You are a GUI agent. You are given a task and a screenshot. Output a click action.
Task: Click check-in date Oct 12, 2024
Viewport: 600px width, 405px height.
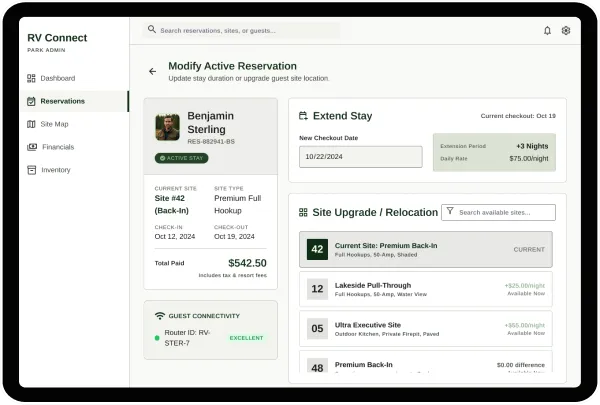tap(175, 237)
